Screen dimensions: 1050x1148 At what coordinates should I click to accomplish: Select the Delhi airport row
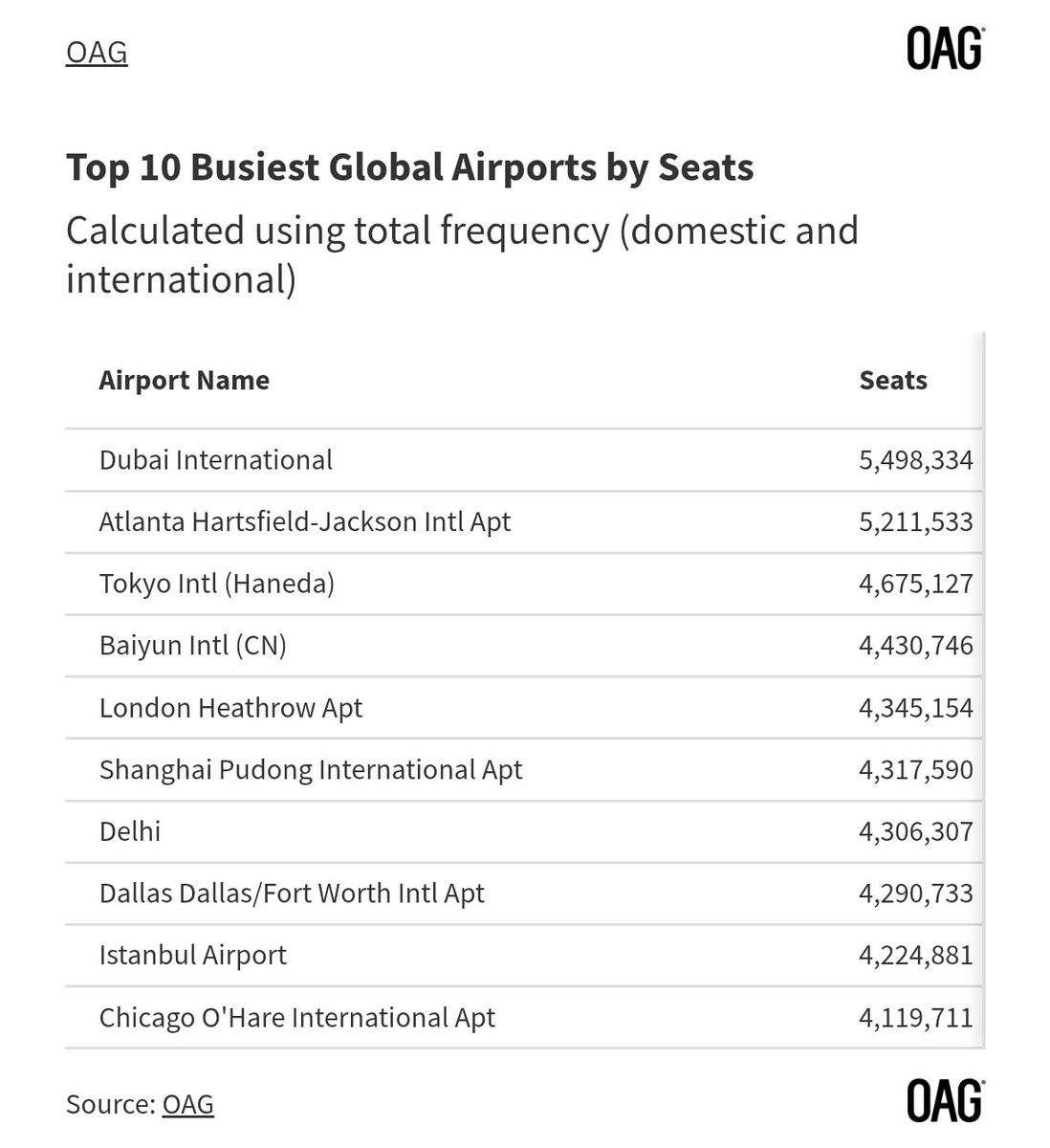[130, 831]
